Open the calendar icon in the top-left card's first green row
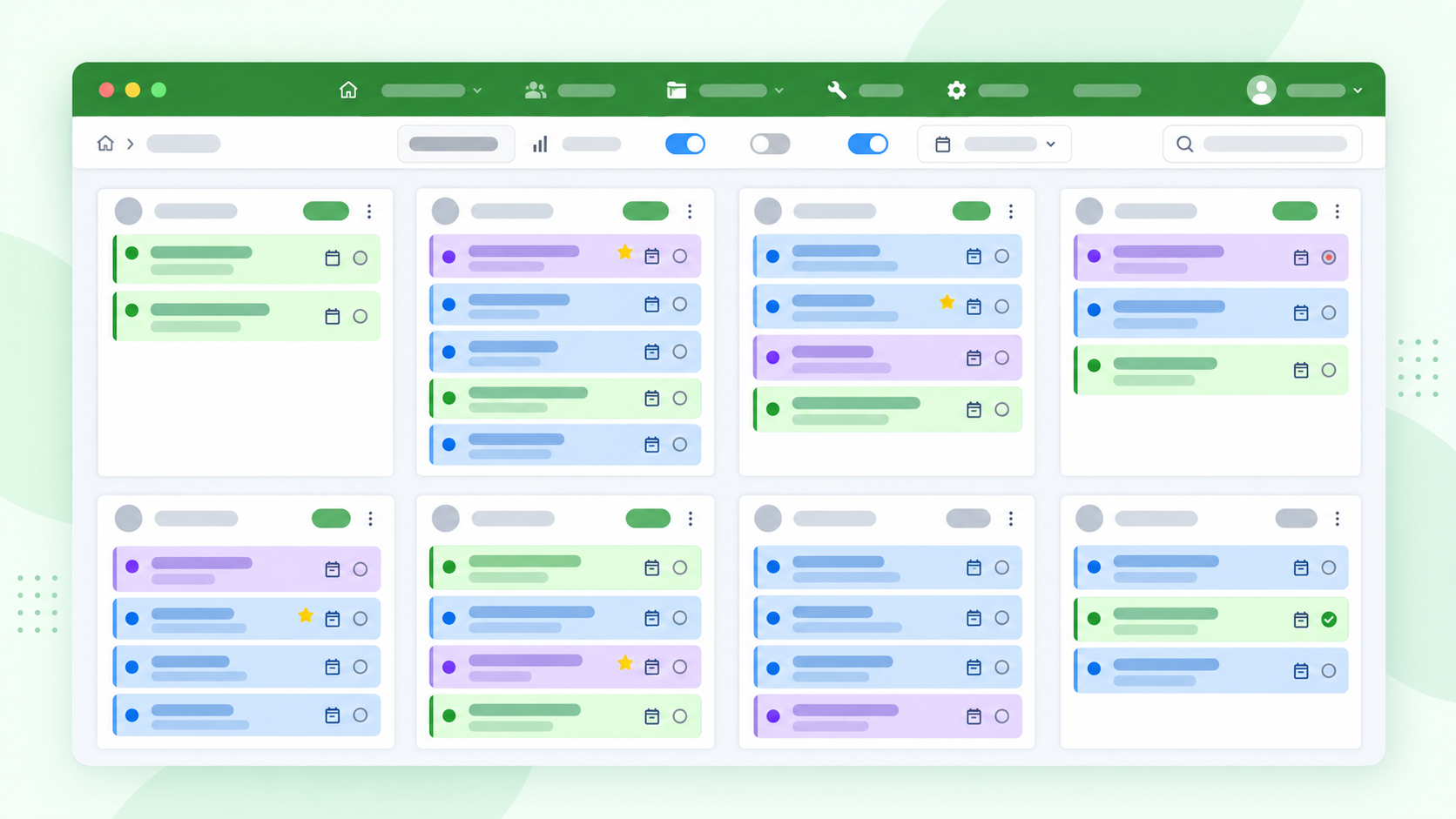Image resolution: width=1456 pixels, height=819 pixels. coord(332,258)
